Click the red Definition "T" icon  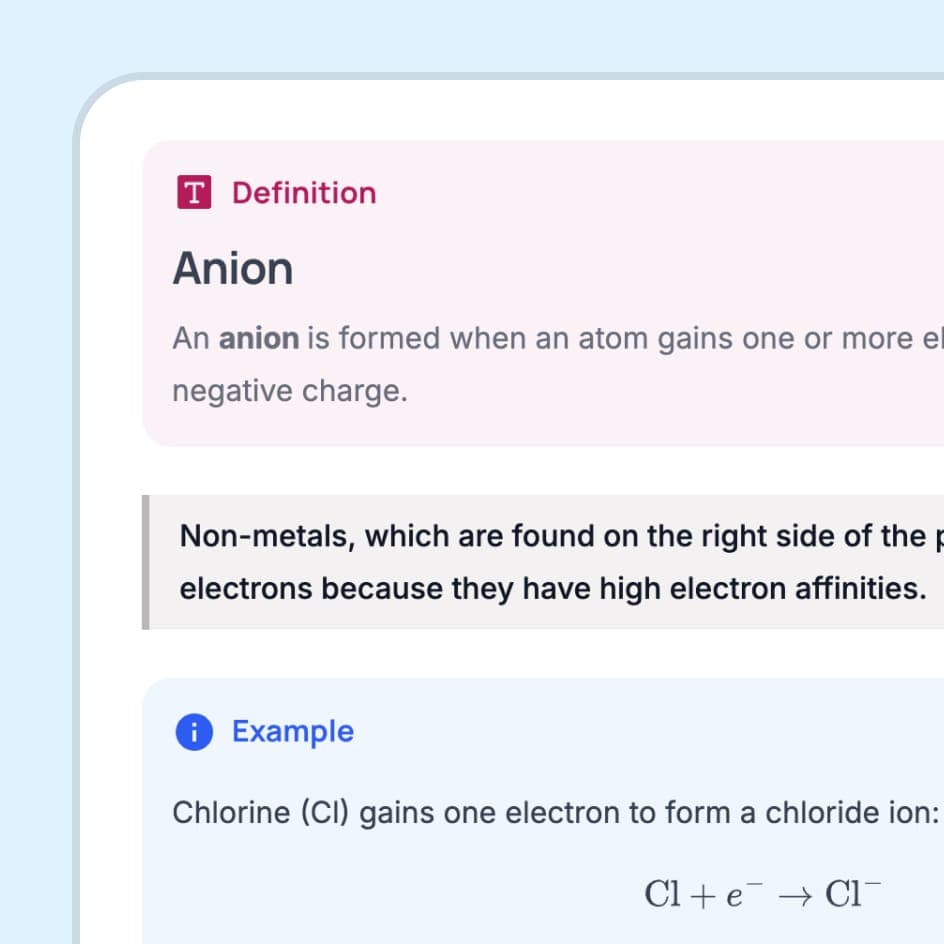tap(194, 193)
